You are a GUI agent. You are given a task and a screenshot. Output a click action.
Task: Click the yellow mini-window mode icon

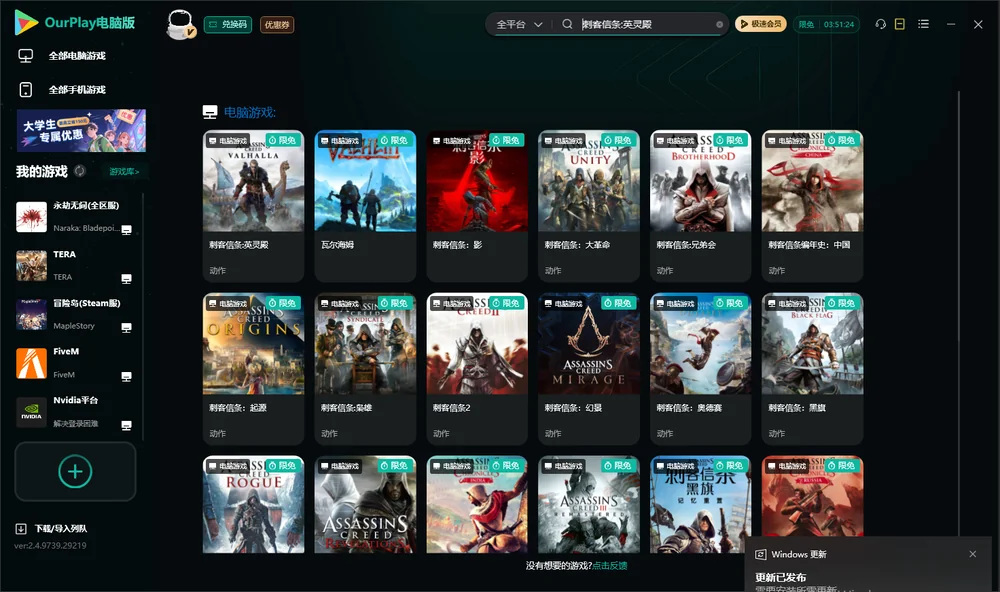pos(900,24)
